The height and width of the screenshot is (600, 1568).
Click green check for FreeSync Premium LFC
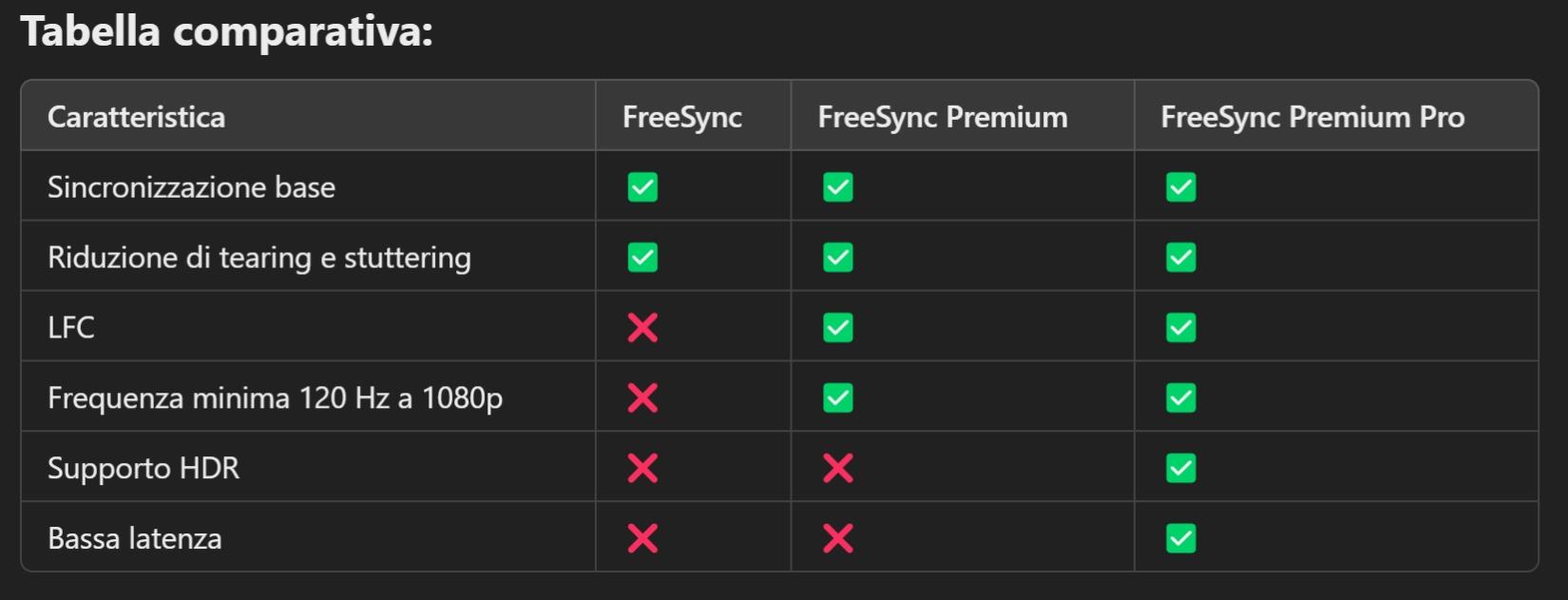point(837,328)
